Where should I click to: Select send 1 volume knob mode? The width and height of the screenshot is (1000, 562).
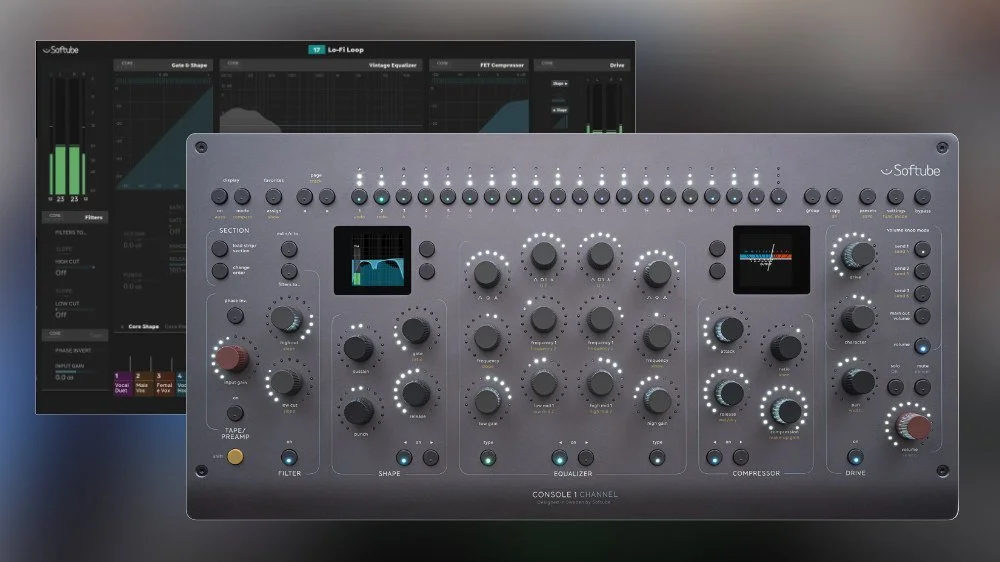[x=922, y=249]
